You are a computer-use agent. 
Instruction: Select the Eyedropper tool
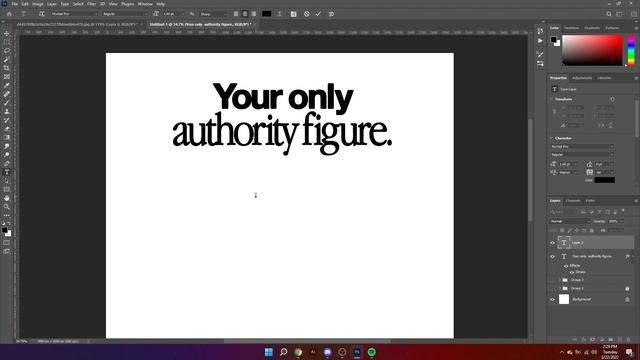coord(7,85)
